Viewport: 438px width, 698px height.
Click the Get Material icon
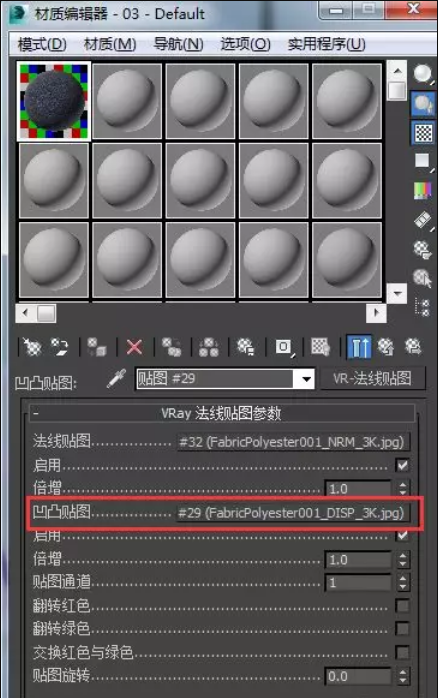point(32,347)
